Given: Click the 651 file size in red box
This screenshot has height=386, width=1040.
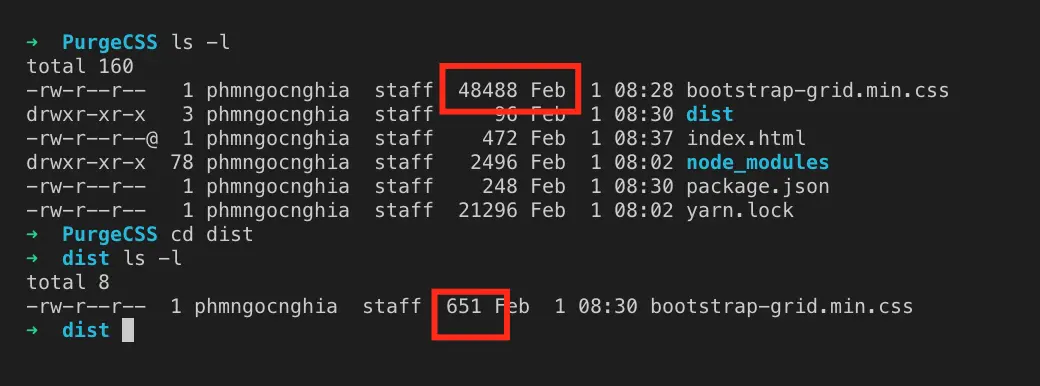Looking at the screenshot, I should pyautogui.click(x=464, y=306).
